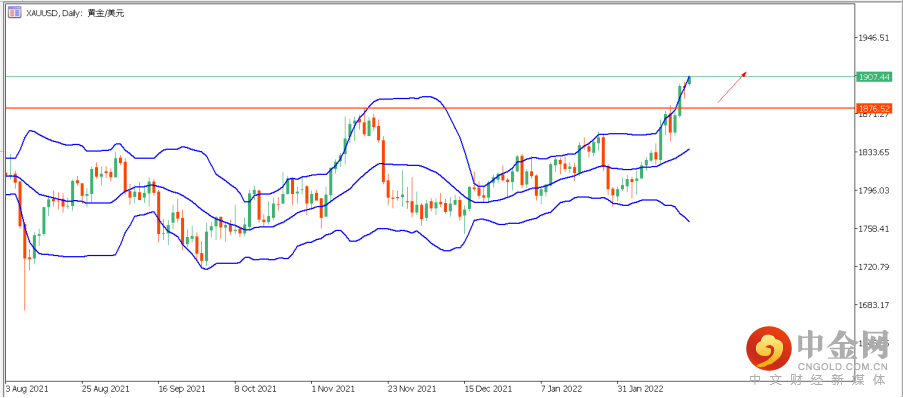Click the 1833.65 price axis label
903x398 pixels.
coord(875,152)
